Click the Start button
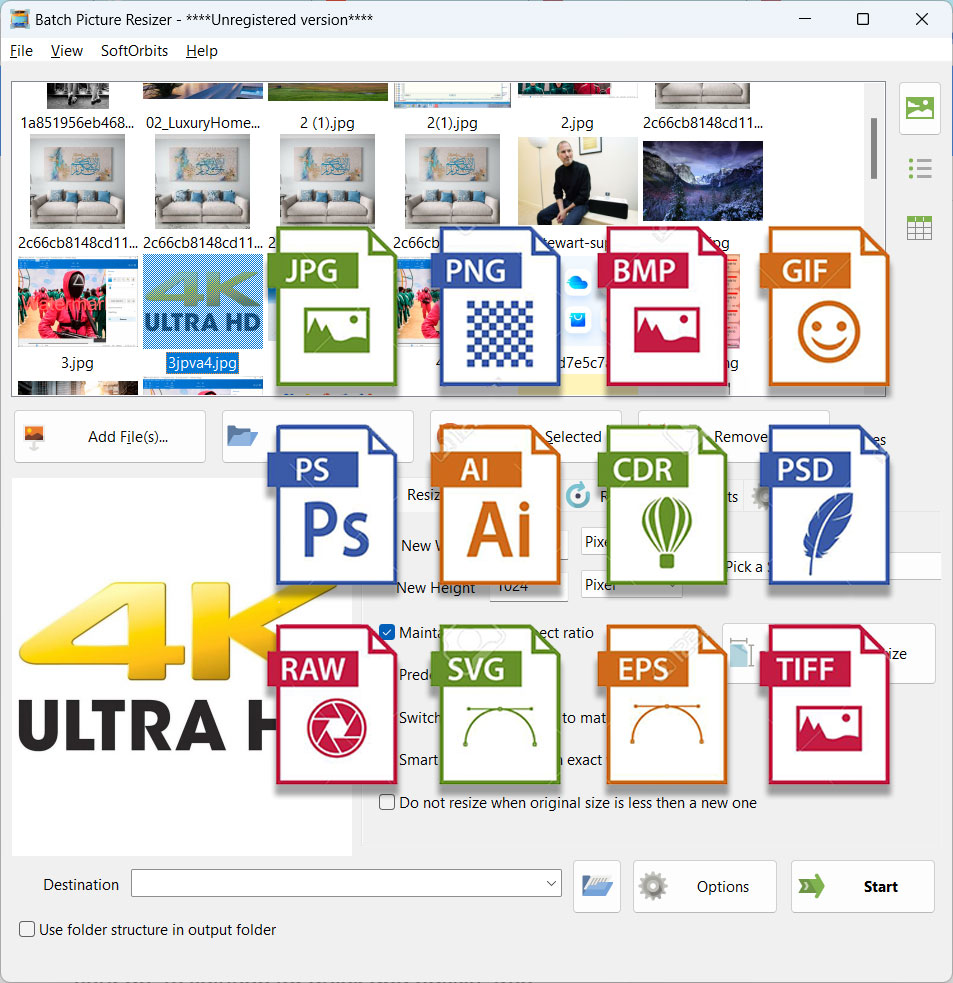 pos(863,886)
